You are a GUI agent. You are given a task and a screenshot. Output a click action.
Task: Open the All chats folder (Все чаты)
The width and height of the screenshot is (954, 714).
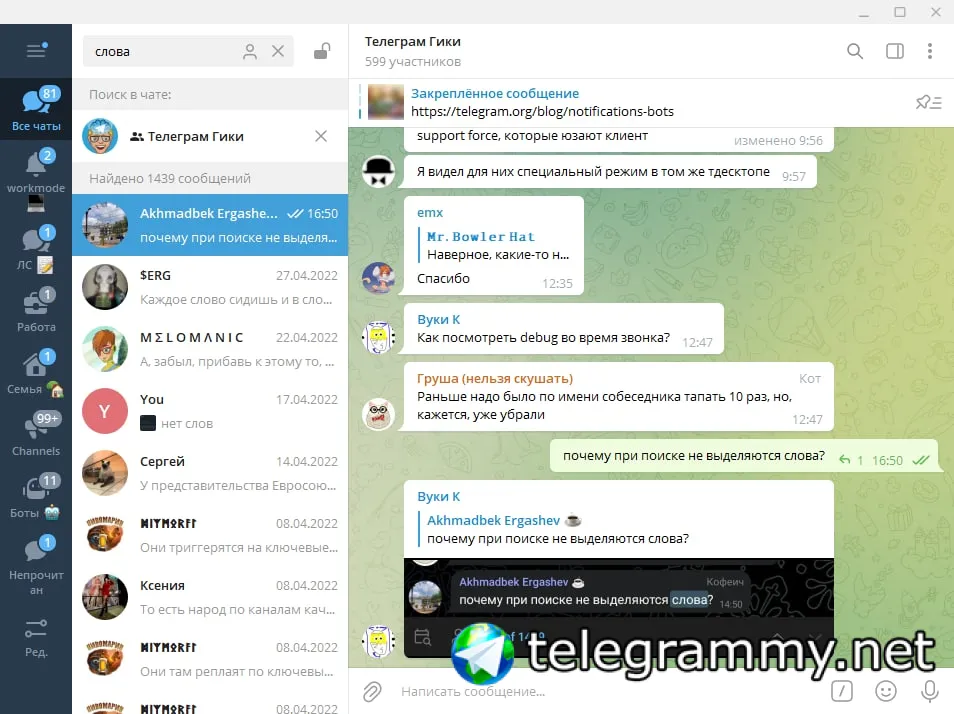(36, 109)
